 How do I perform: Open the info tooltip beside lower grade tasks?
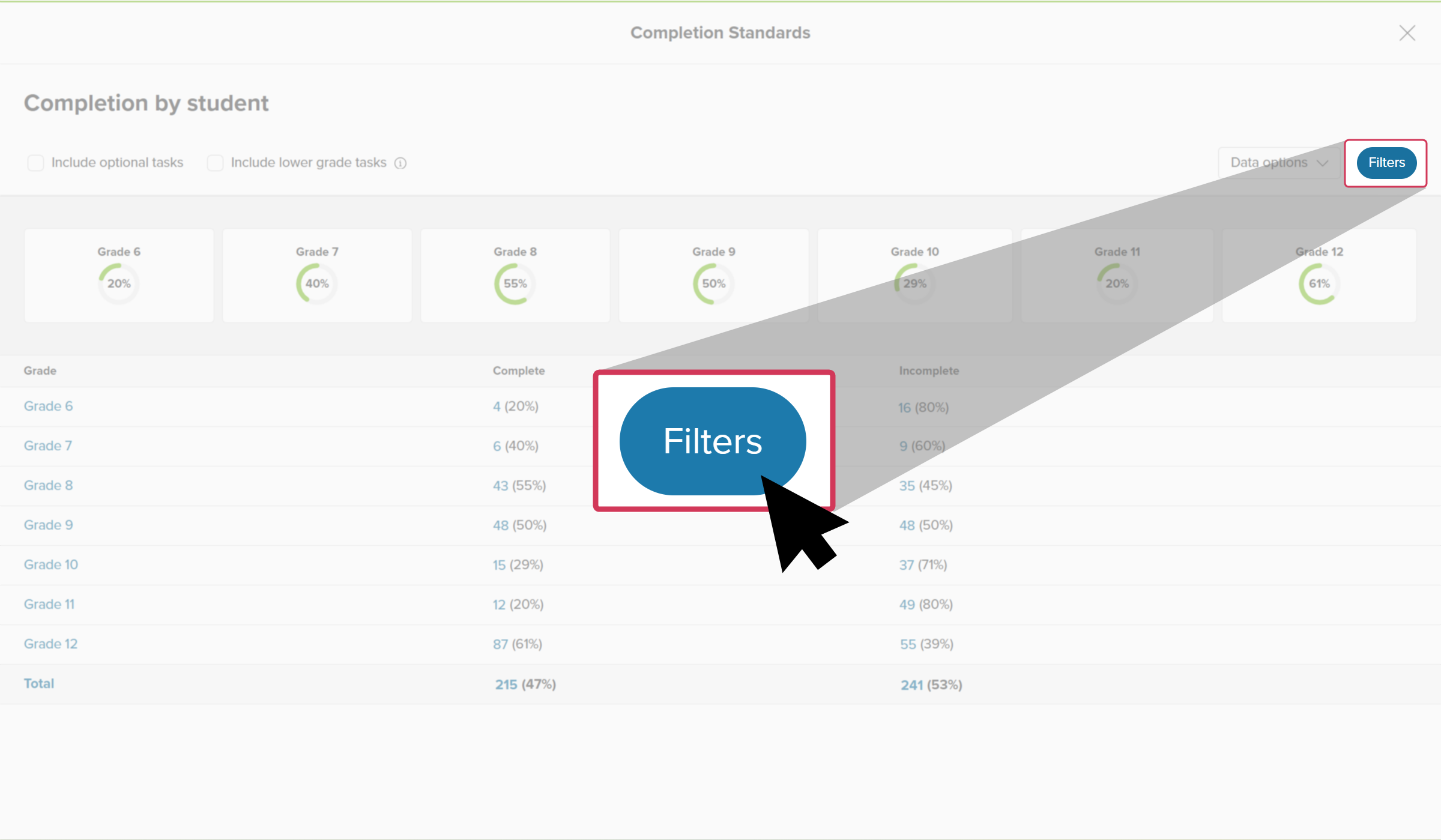[x=400, y=163]
